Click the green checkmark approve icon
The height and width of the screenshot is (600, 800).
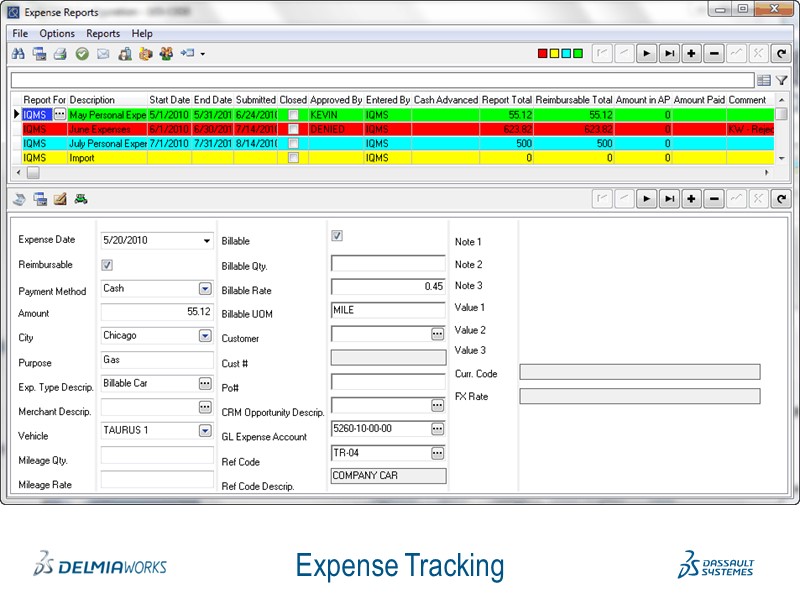pyautogui.click(x=82, y=53)
